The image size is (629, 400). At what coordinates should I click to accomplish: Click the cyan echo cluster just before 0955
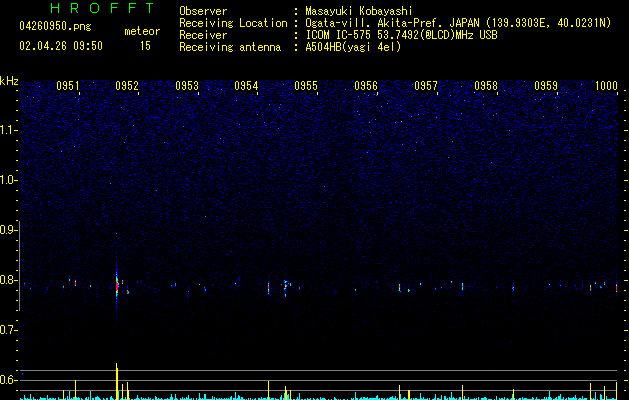click(286, 288)
